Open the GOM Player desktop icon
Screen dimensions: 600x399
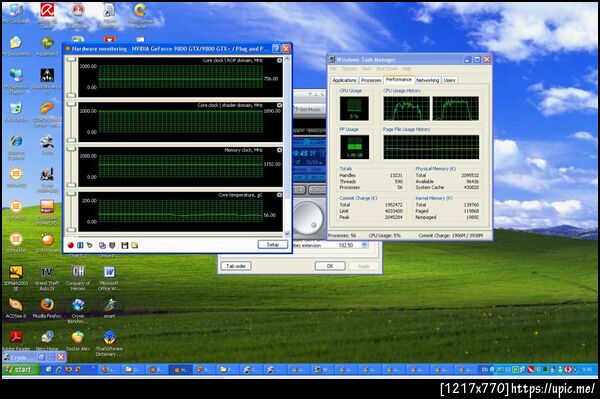click(47, 243)
